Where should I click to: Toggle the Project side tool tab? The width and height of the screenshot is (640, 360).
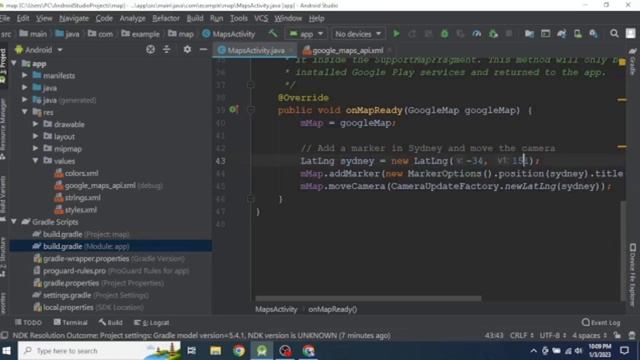tap(3, 66)
